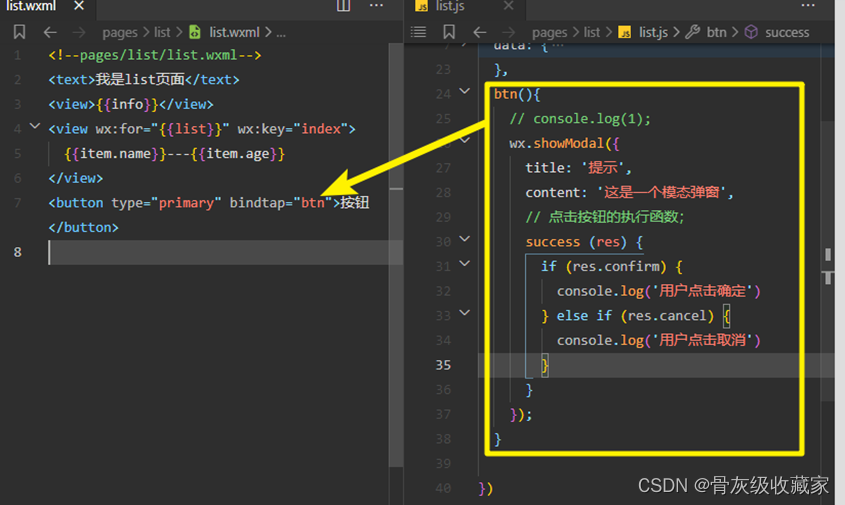Click 'wx:key="index"' attribute
The image size is (845, 505).
292,129
